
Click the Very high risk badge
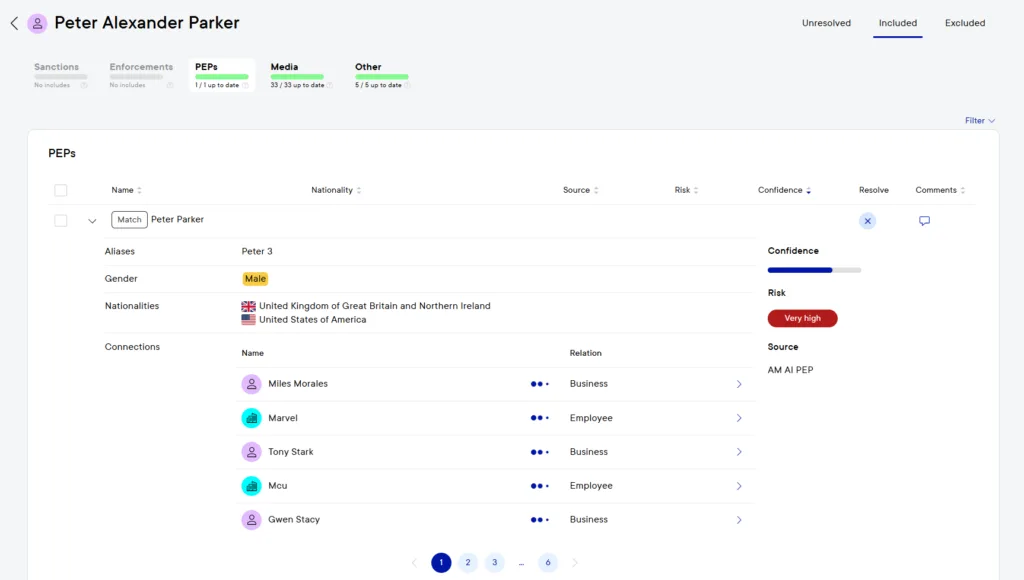pos(802,318)
